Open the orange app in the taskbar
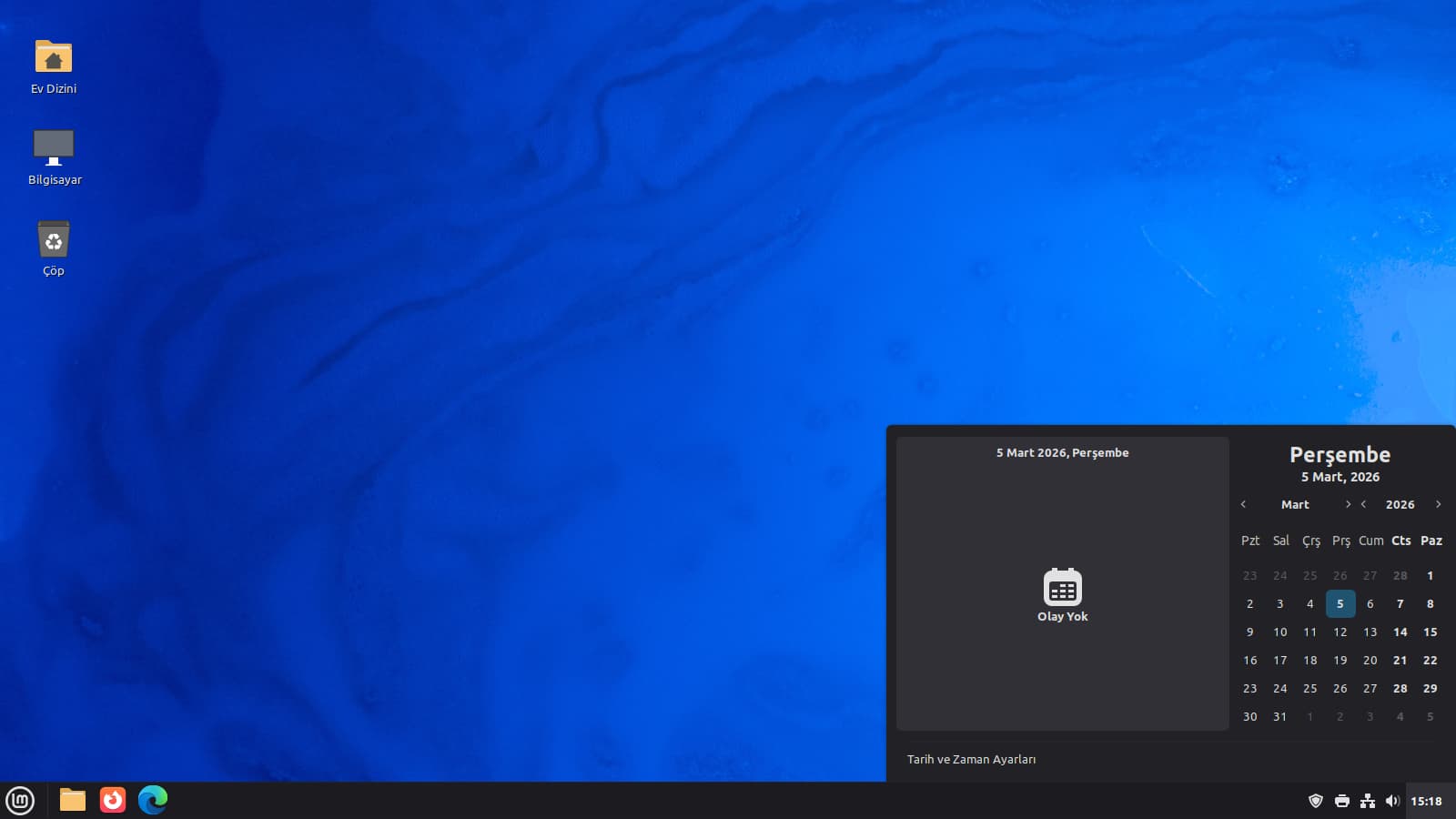 113,800
